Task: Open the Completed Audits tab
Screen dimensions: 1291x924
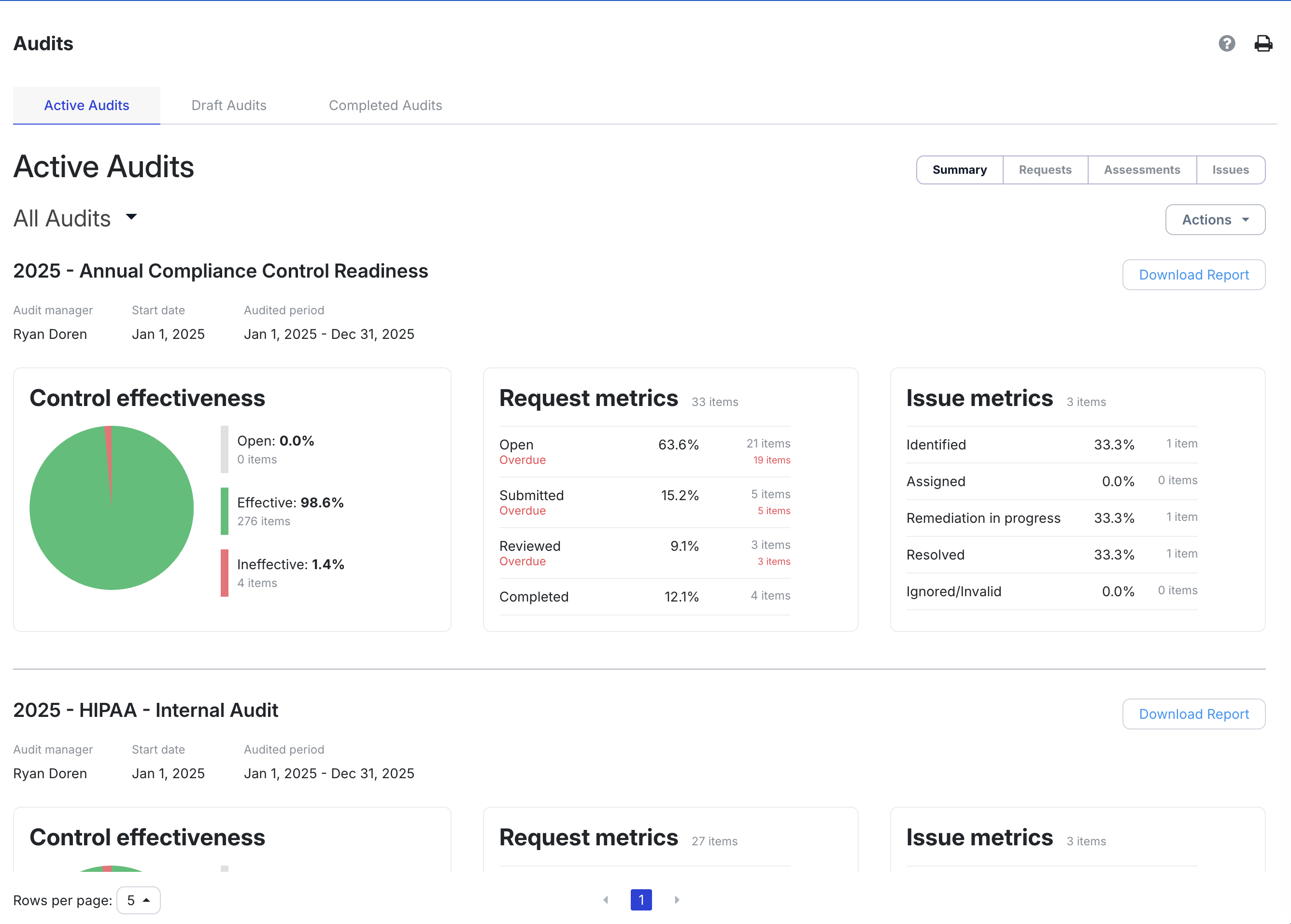Action: pyautogui.click(x=385, y=105)
